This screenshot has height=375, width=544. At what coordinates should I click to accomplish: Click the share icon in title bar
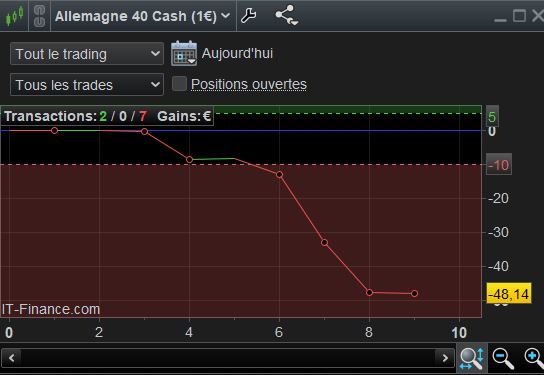coord(286,15)
